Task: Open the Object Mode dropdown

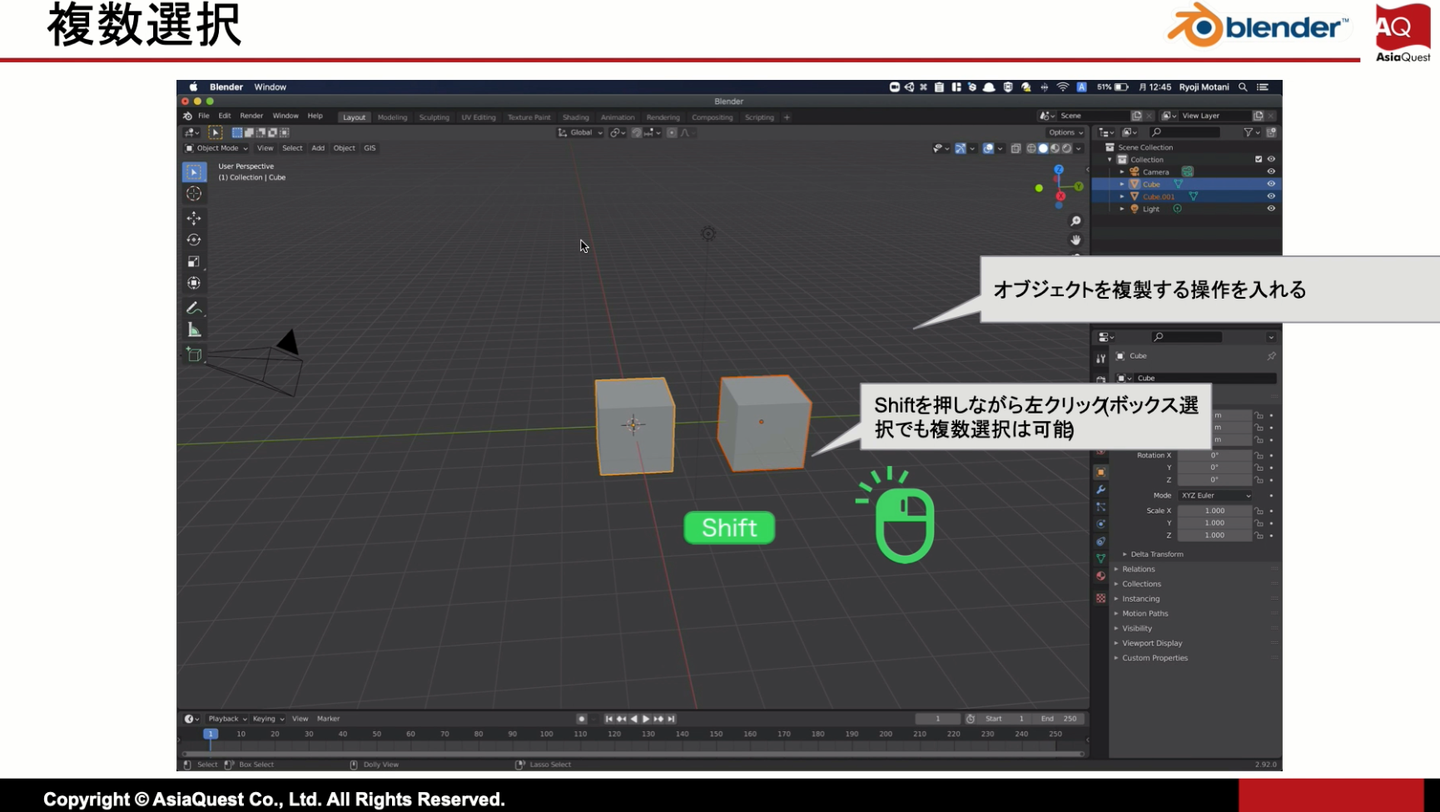Action: click(x=216, y=148)
